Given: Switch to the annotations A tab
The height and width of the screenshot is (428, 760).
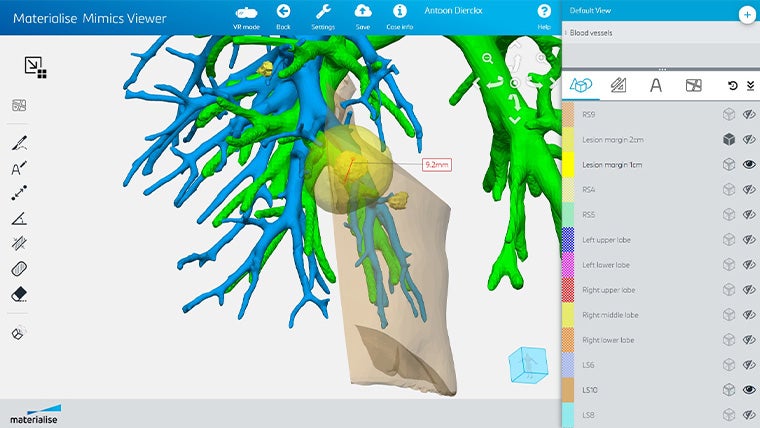Looking at the screenshot, I should pos(656,86).
